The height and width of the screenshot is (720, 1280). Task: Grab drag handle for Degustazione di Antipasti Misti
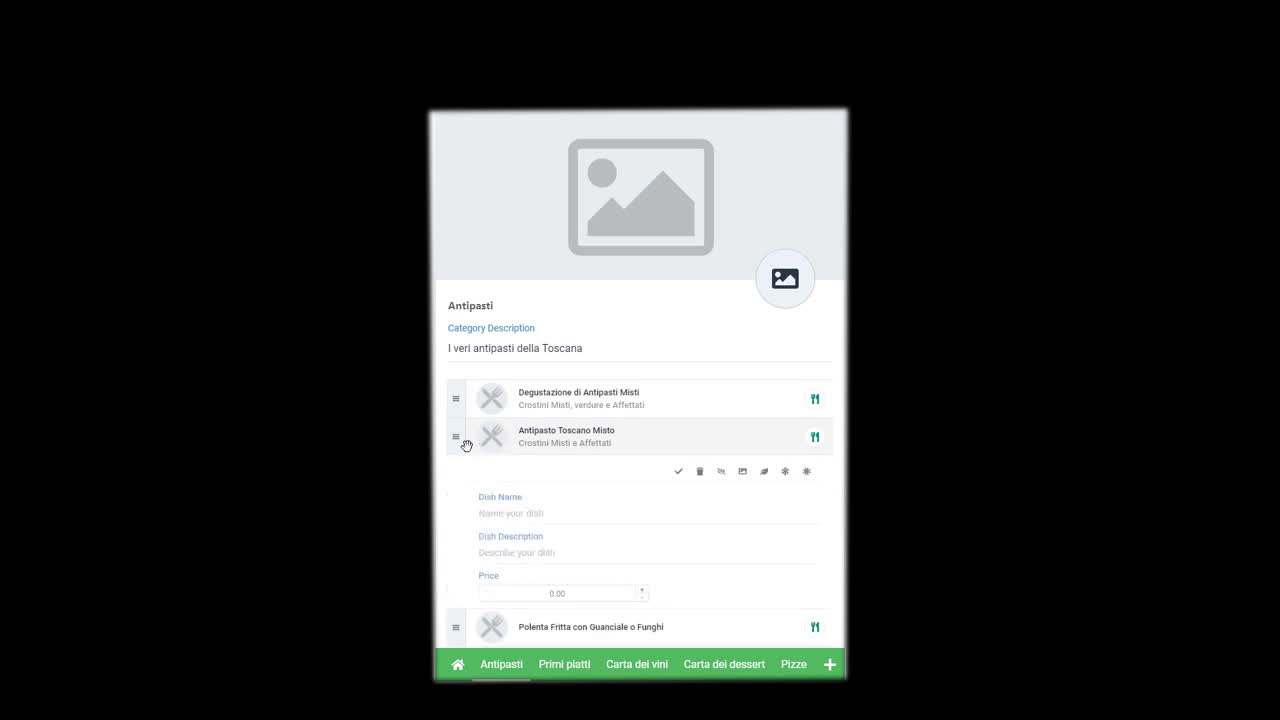(x=456, y=399)
